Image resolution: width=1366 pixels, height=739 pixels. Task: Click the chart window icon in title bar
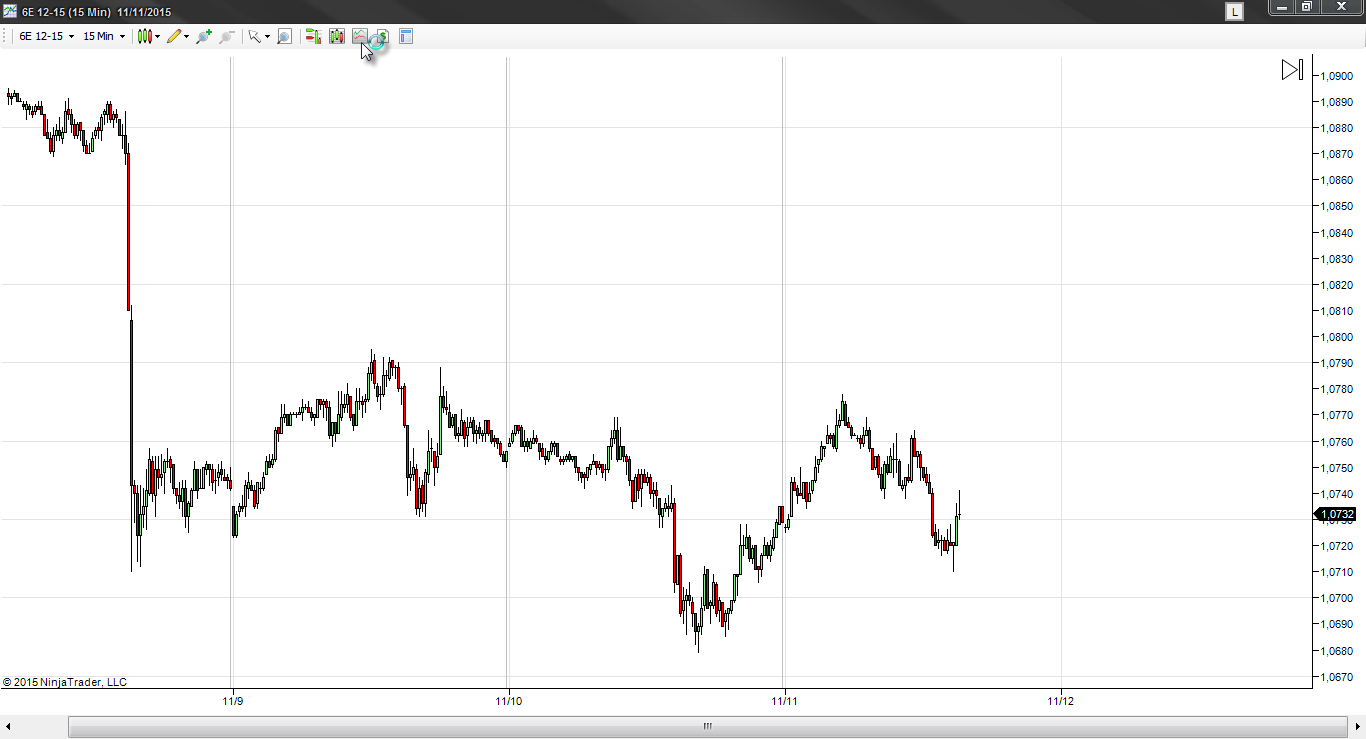pyautogui.click(x=10, y=11)
